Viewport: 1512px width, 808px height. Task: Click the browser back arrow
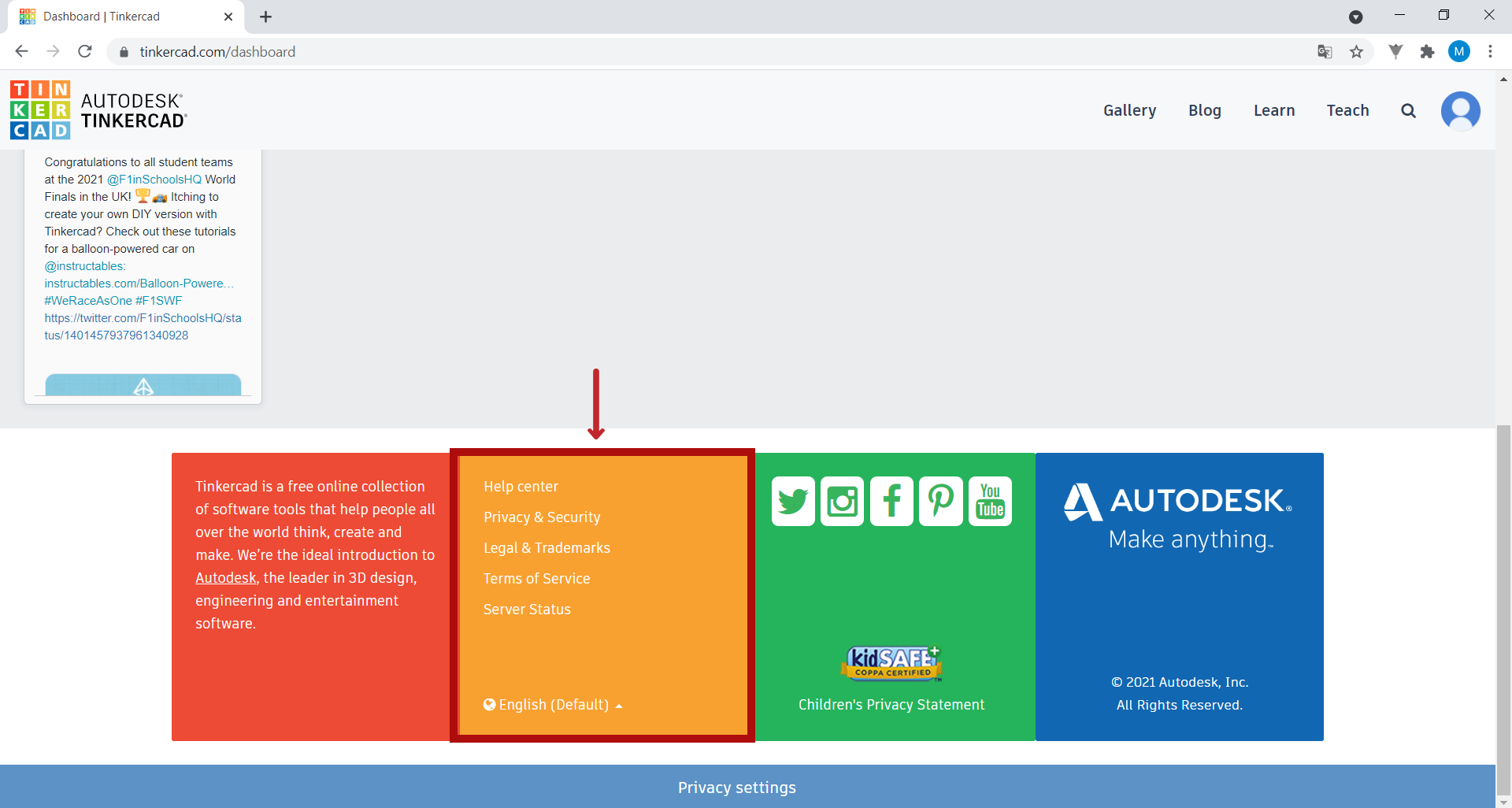pyautogui.click(x=21, y=51)
